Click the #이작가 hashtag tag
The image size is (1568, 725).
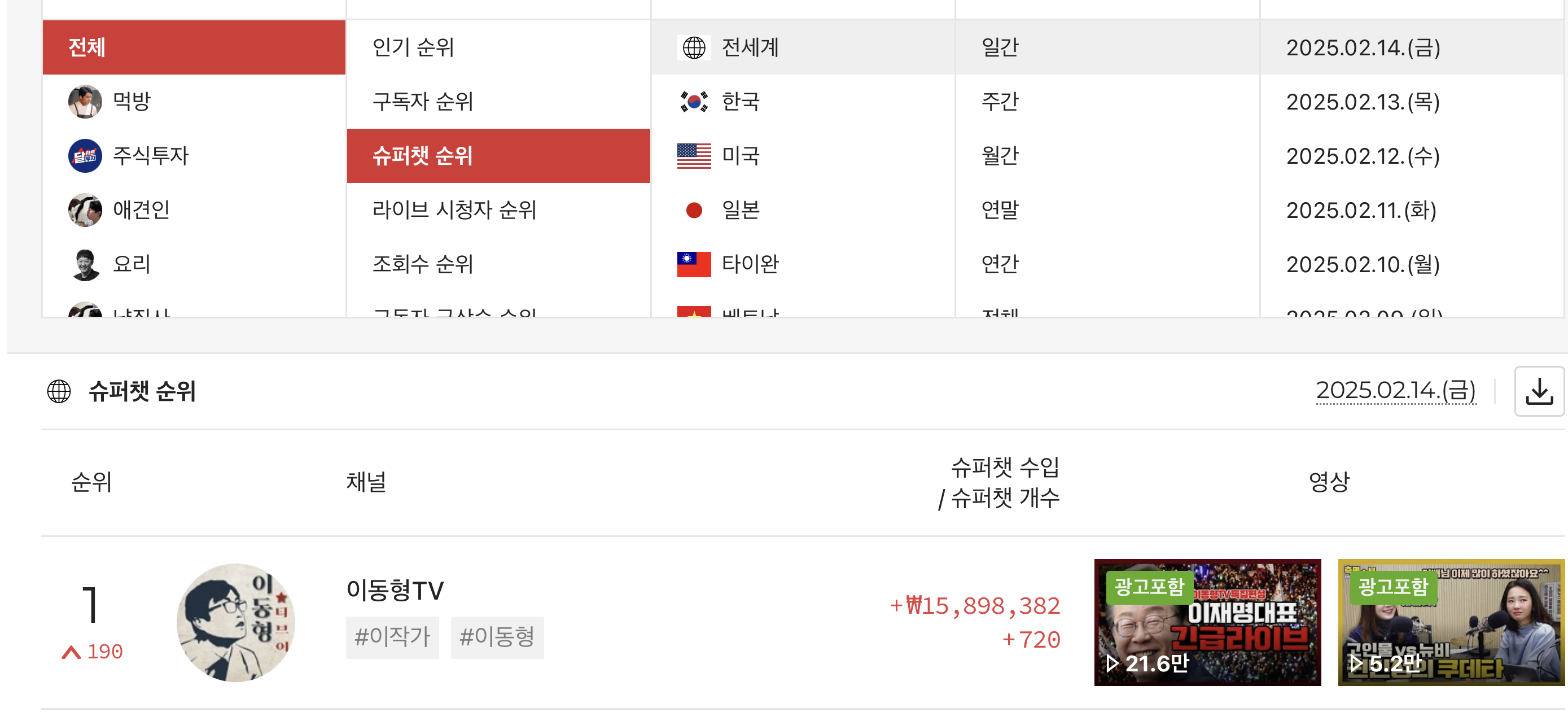coord(392,637)
